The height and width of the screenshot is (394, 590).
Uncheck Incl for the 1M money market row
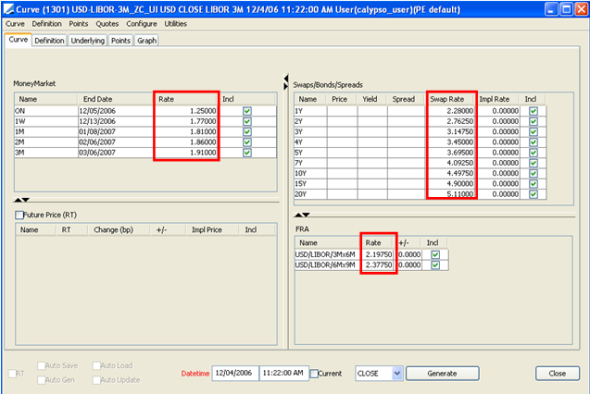pyautogui.click(x=247, y=132)
